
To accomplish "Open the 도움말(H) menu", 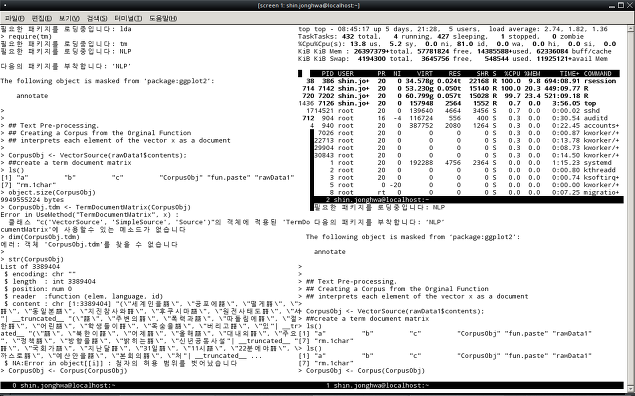I will tap(163, 18).
